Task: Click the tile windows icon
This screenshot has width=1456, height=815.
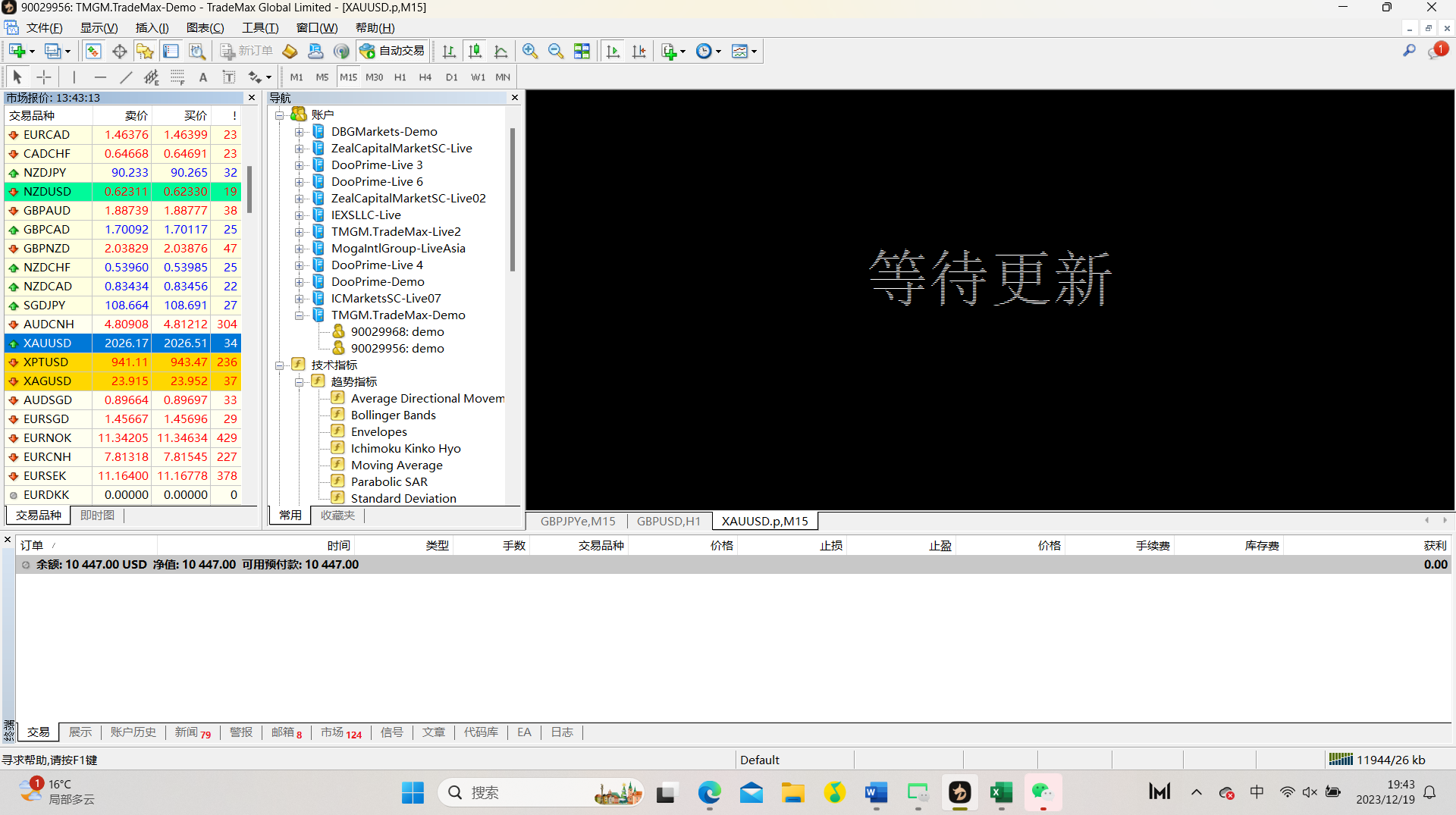Action: (582, 51)
